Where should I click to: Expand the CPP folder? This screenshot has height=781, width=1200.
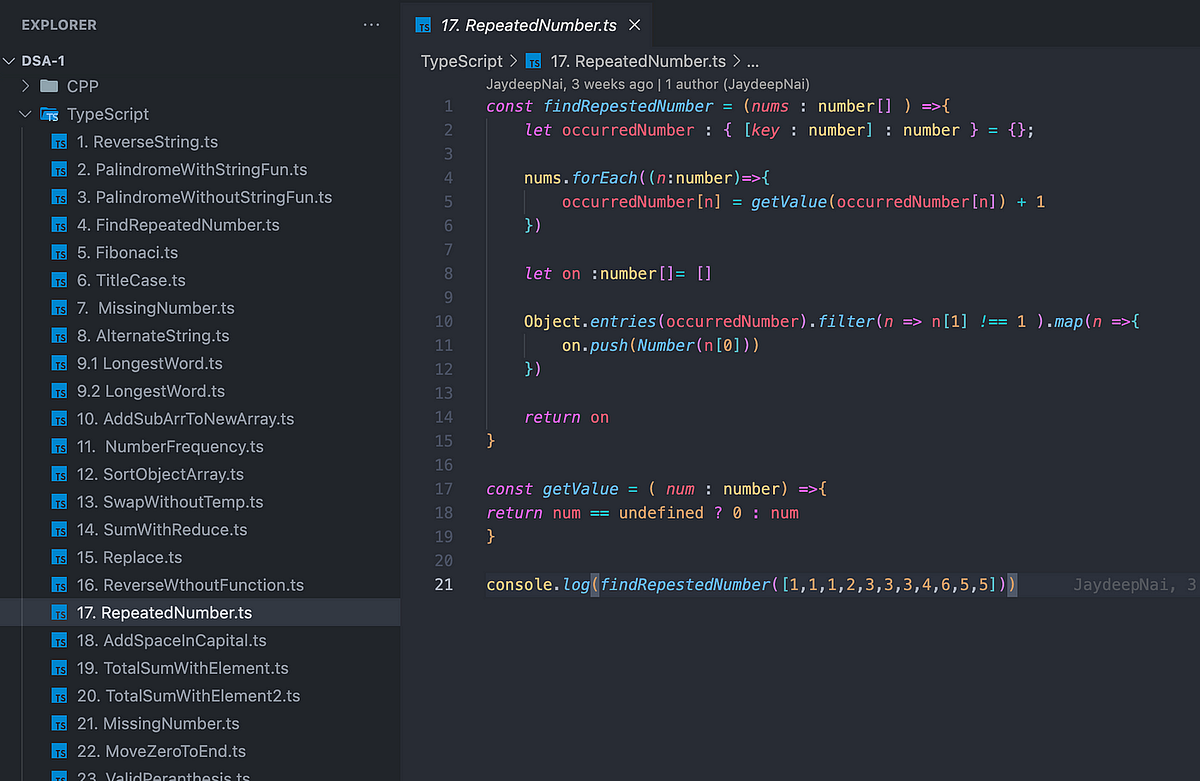coord(24,86)
